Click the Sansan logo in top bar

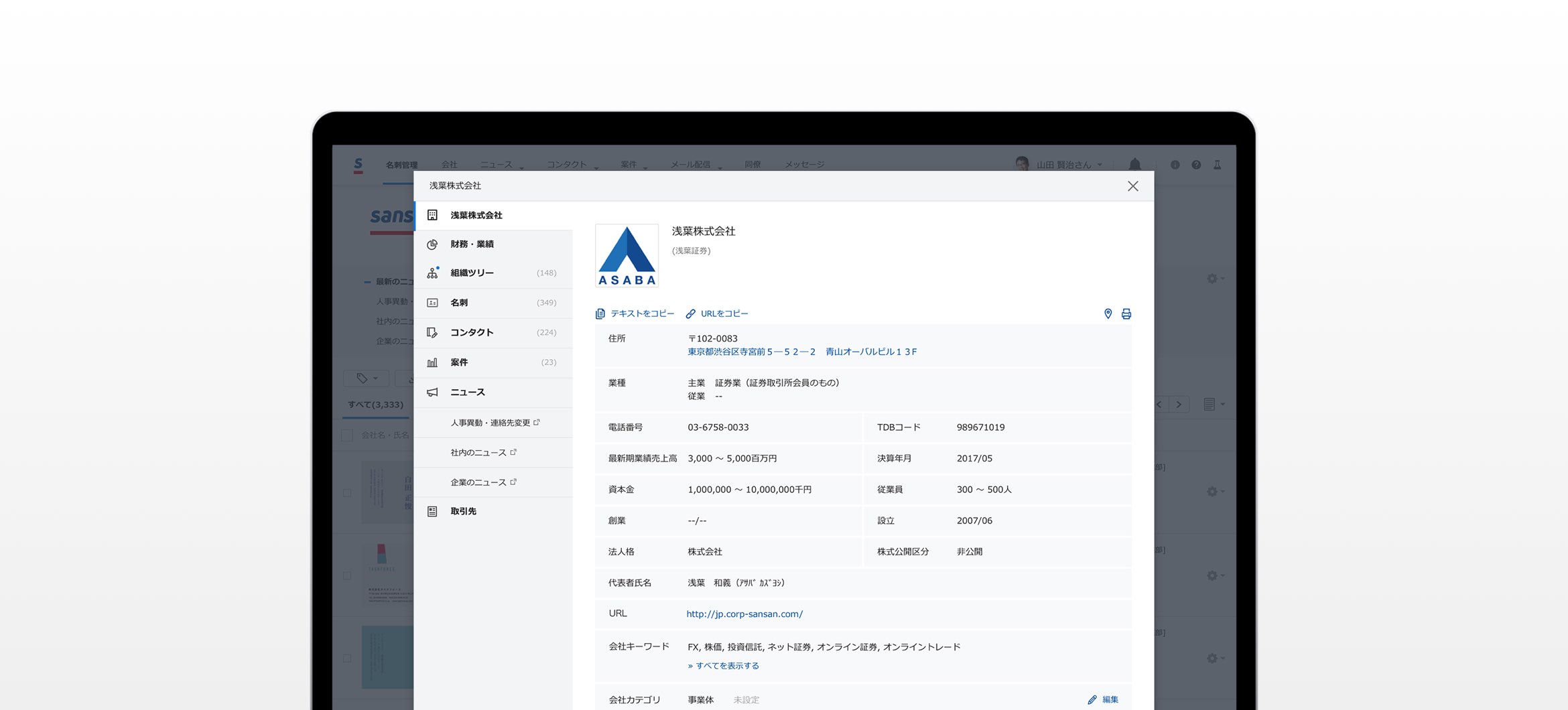tap(358, 165)
